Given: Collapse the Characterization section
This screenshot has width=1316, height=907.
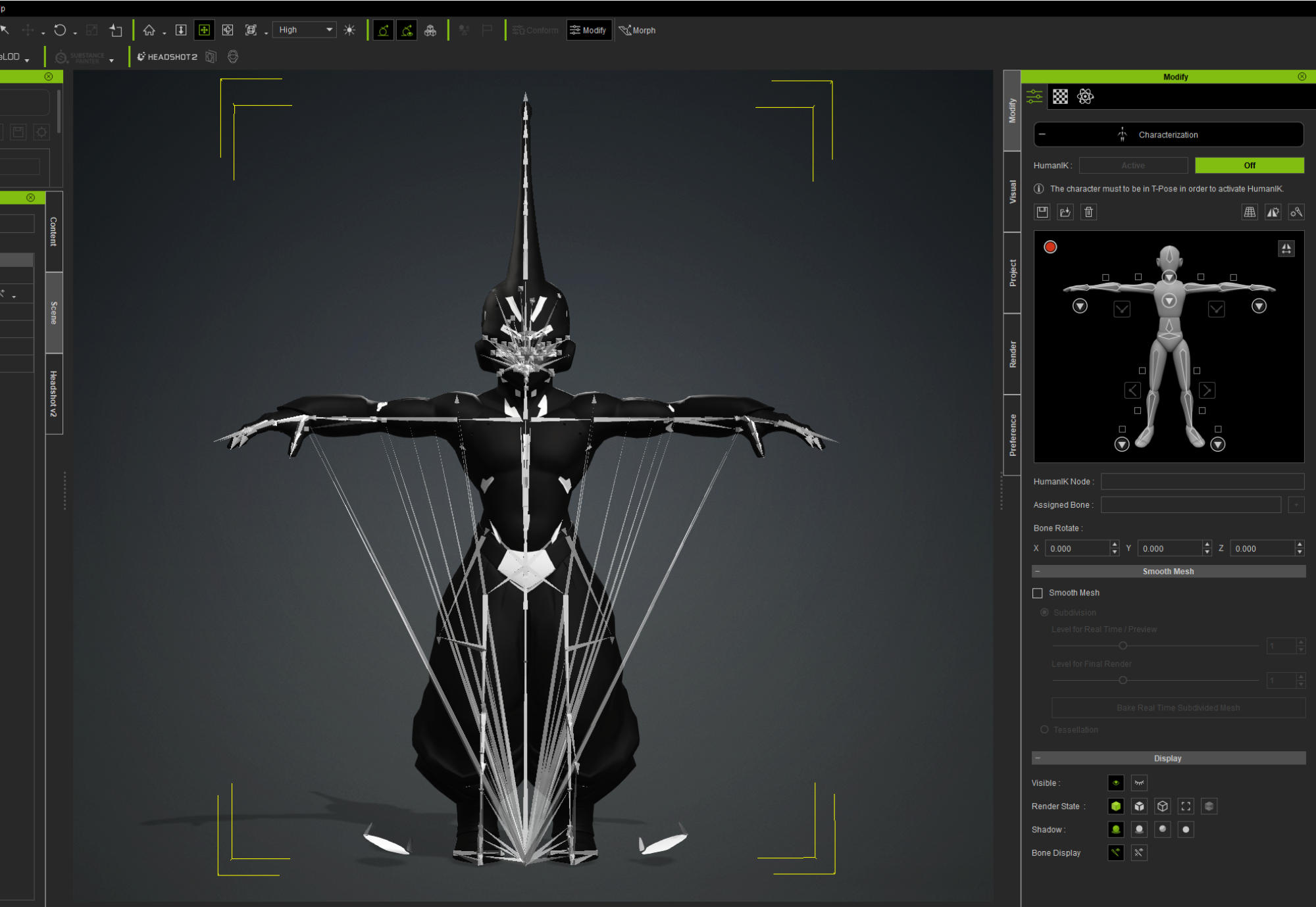Looking at the screenshot, I should [1042, 134].
